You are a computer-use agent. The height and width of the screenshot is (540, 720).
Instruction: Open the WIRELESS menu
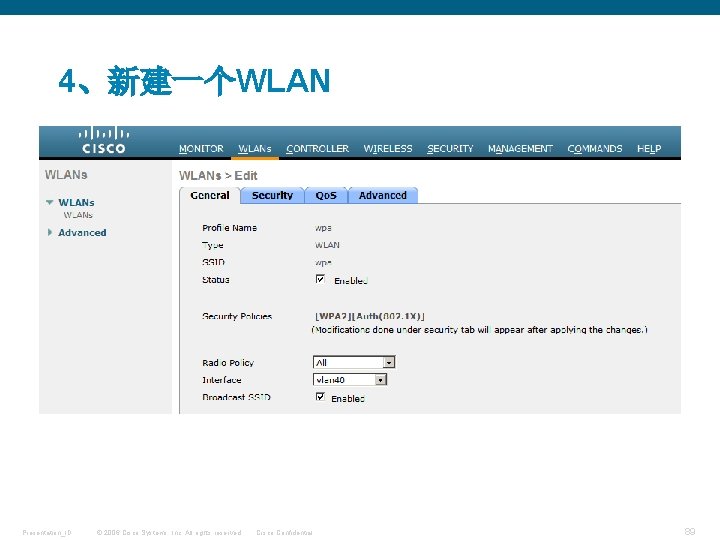pyautogui.click(x=388, y=149)
